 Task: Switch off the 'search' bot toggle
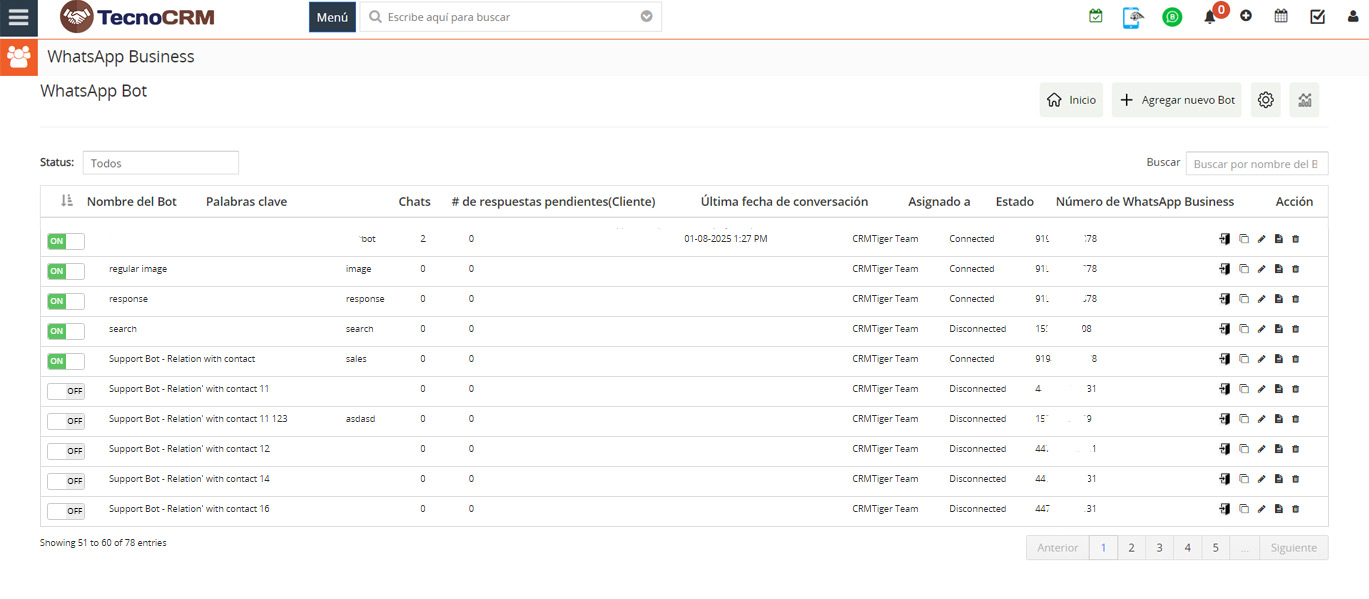coord(66,331)
